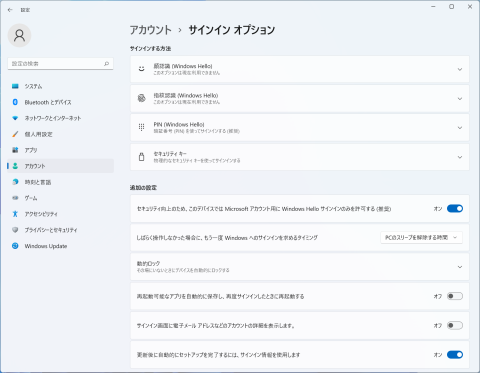Expand セキュリティ キー chevron
The width and height of the screenshot is (480, 373).
pos(460,157)
